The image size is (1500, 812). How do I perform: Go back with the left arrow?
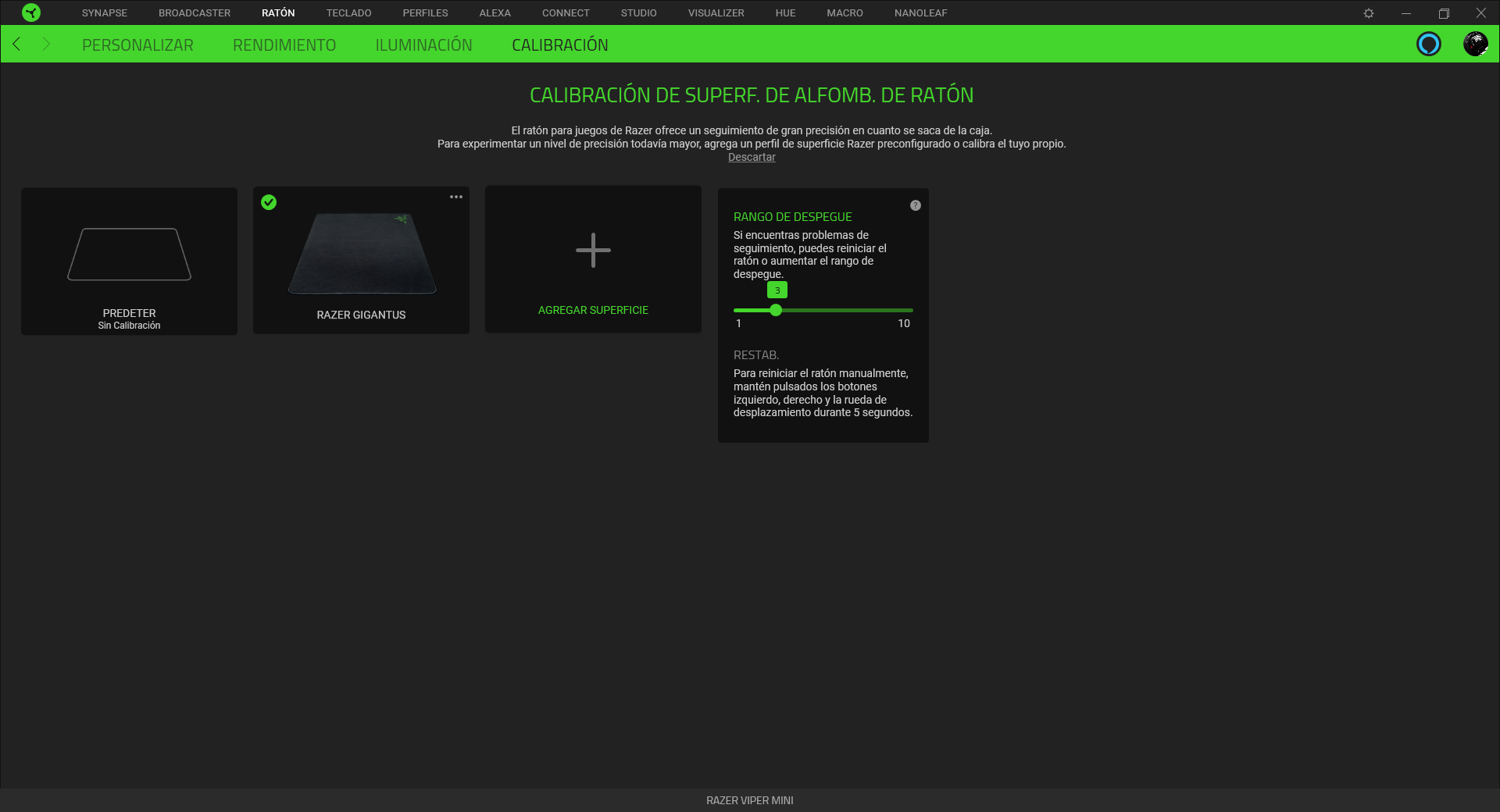coord(16,44)
